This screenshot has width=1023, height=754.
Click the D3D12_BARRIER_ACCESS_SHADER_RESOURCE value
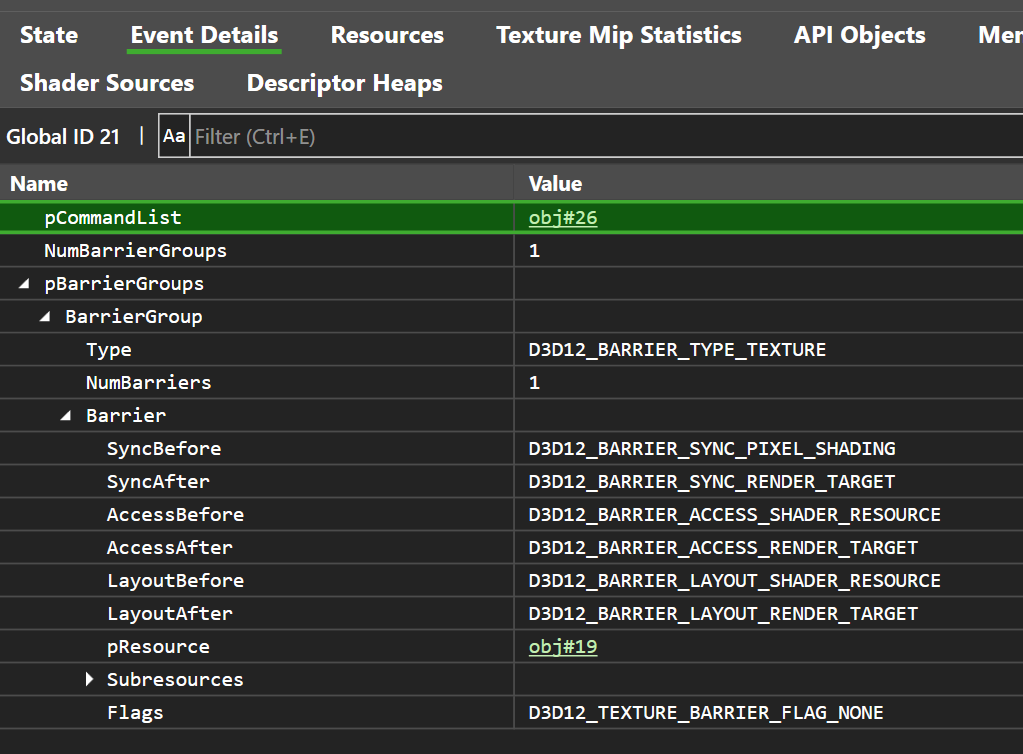point(735,515)
